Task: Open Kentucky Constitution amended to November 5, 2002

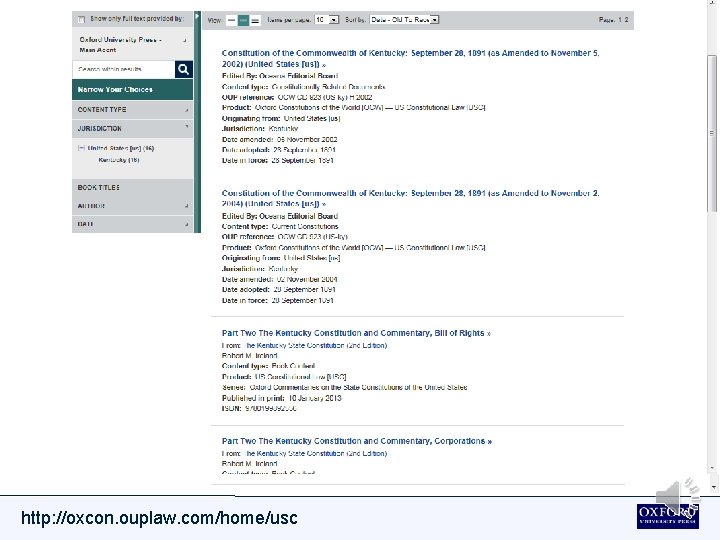Action: [x=410, y=59]
